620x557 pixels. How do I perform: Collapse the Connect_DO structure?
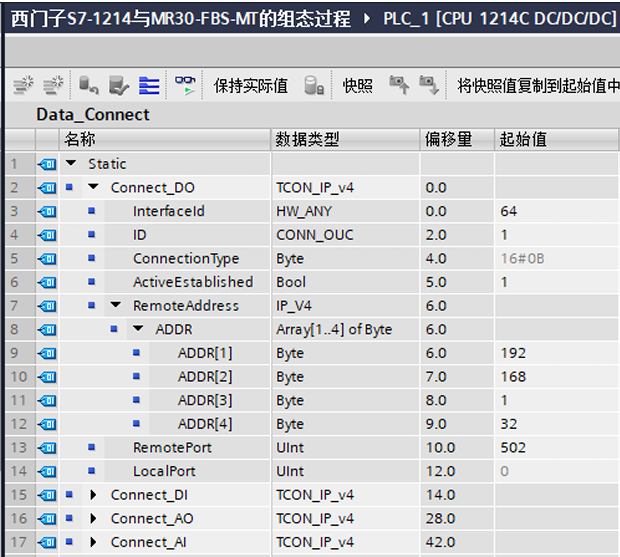[x=93, y=186]
